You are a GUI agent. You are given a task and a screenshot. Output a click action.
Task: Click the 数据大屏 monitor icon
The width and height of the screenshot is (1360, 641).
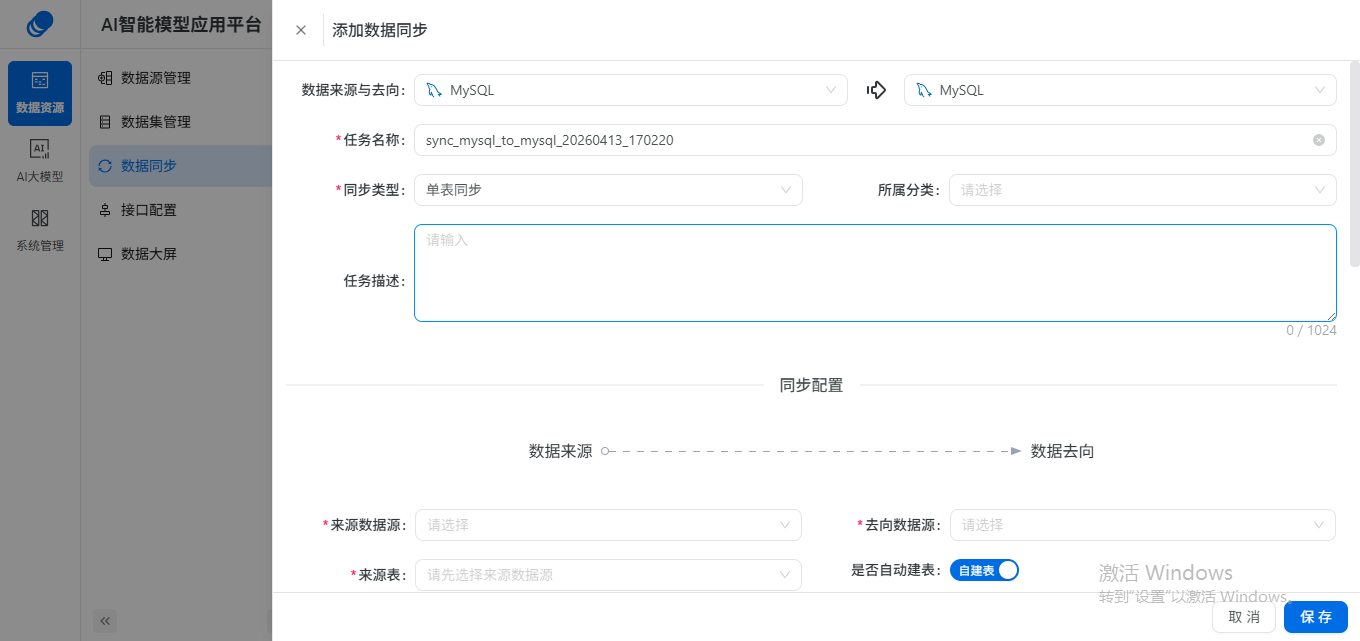point(105,254)
